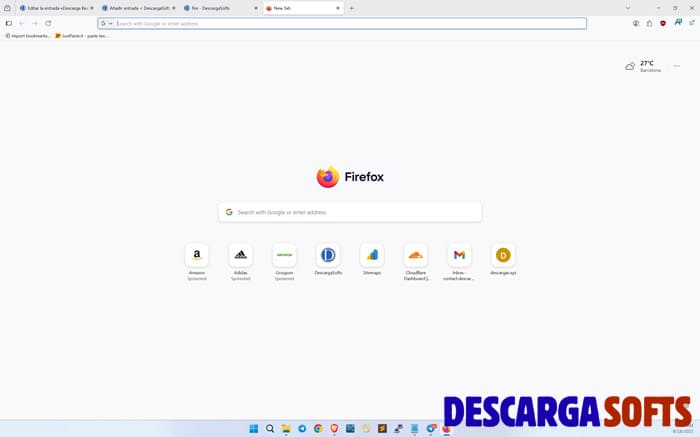Click the red shield extension icon
The height and width of the screenshot is (437, 700).
click(663, 23)
